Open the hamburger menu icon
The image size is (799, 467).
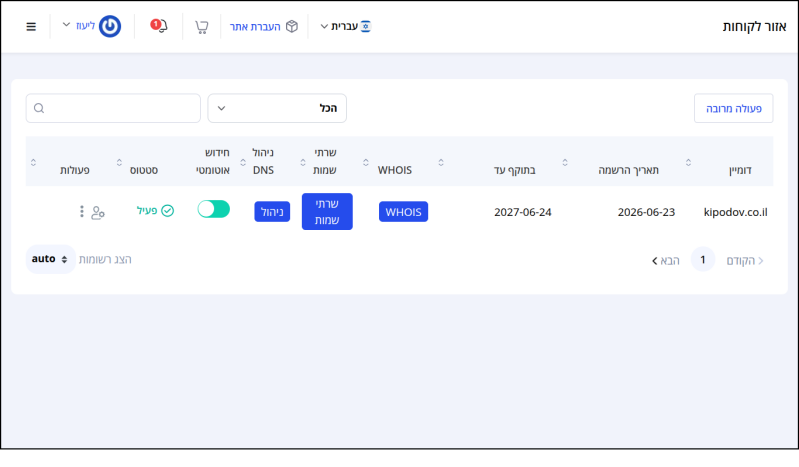coord(31,27)
